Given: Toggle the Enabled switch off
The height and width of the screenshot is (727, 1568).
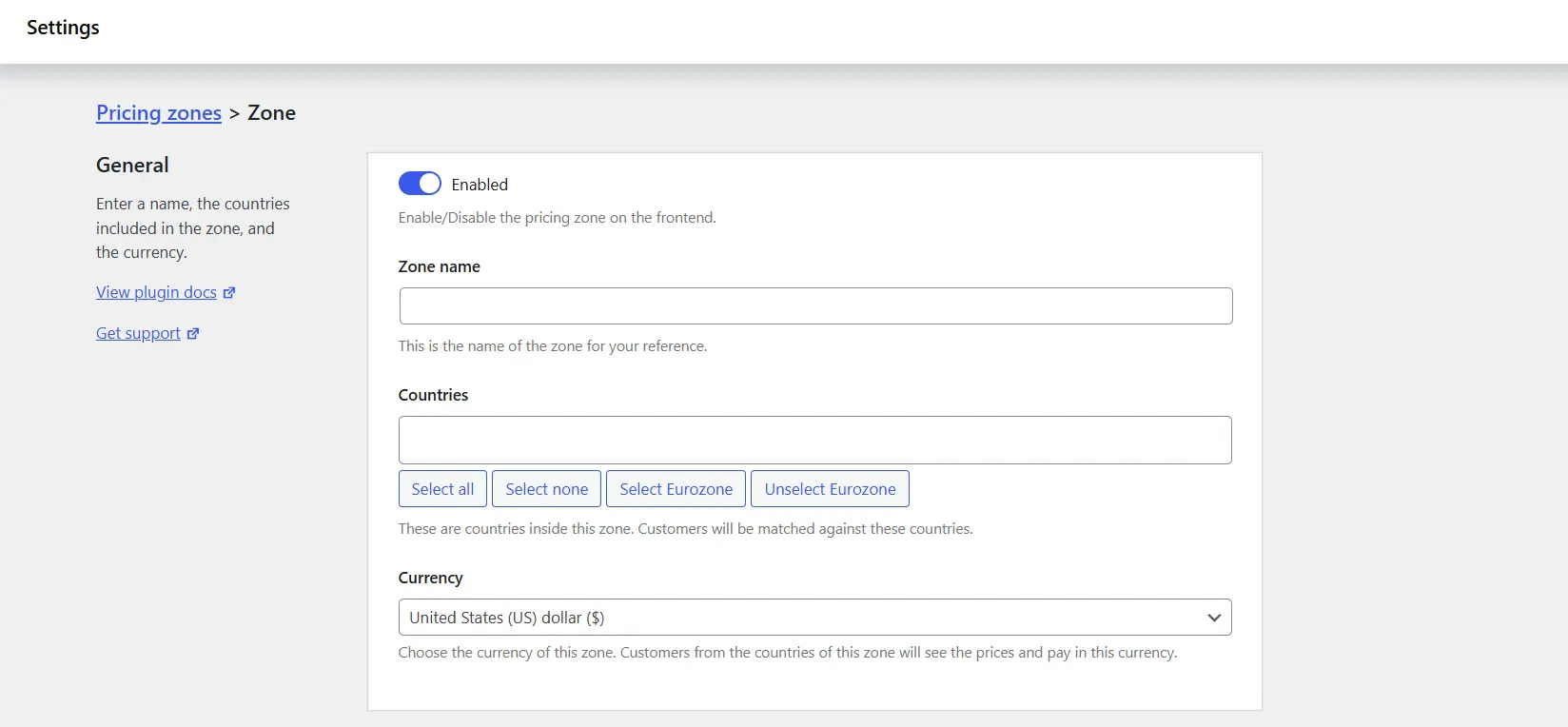Looking at the screenshot, I should click(x=420, y=183).
